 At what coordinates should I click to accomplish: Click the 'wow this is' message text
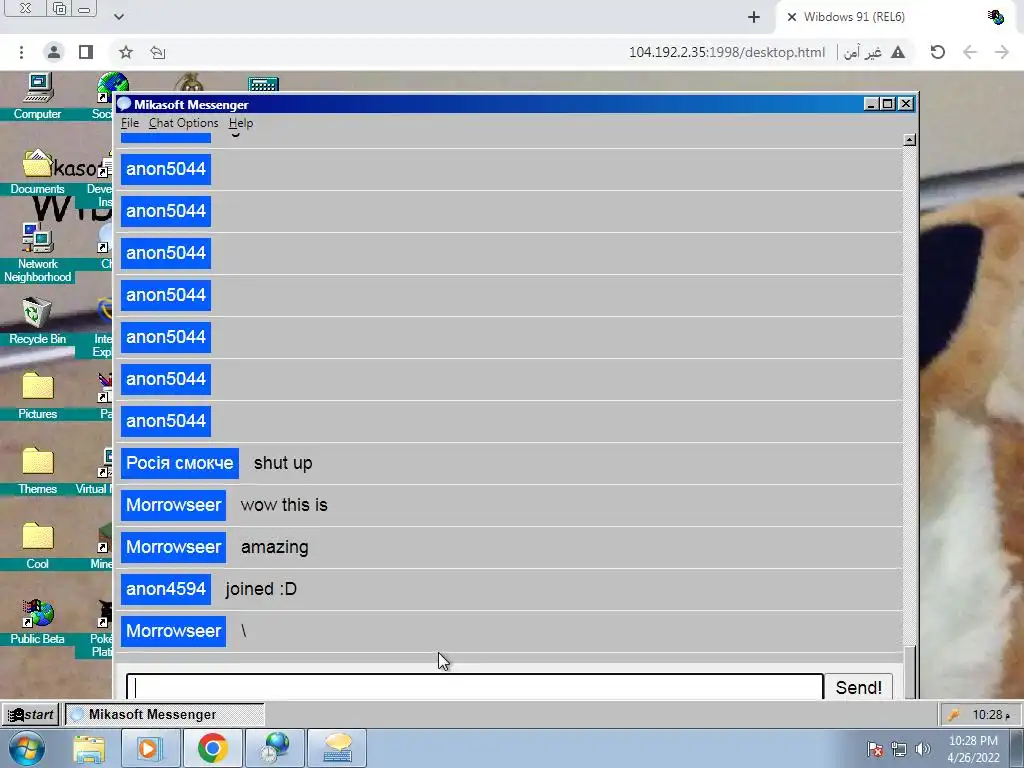pyautogui.click(x=284, y=505)
